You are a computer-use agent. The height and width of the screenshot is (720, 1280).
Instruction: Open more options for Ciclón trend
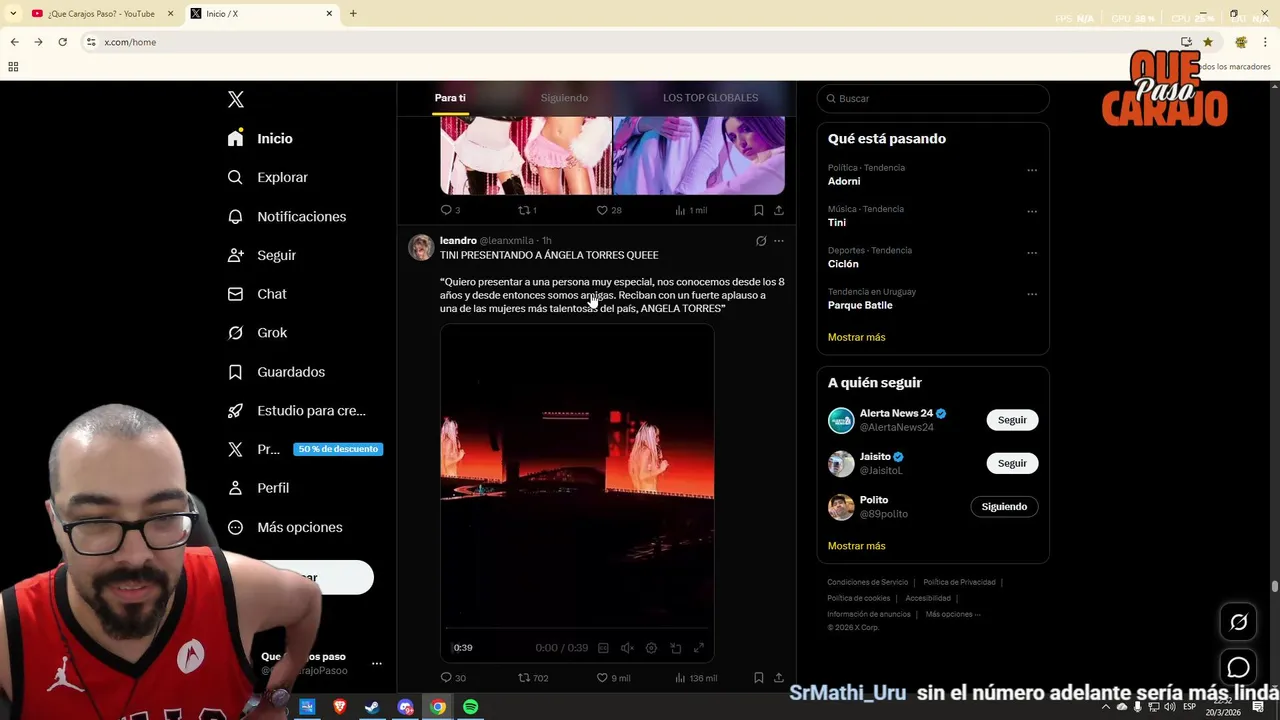point(1032,253)
